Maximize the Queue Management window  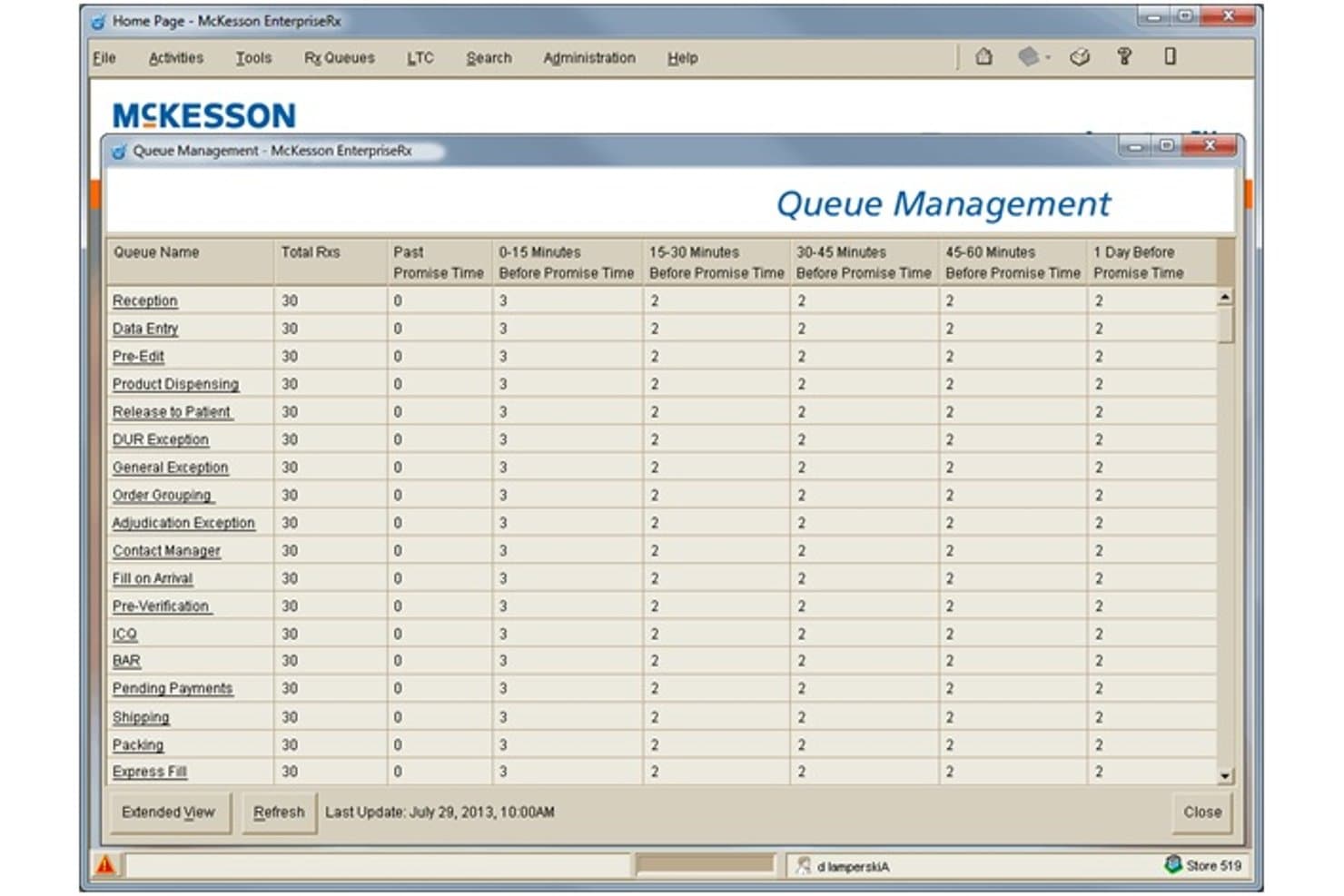click(1167, 146)
